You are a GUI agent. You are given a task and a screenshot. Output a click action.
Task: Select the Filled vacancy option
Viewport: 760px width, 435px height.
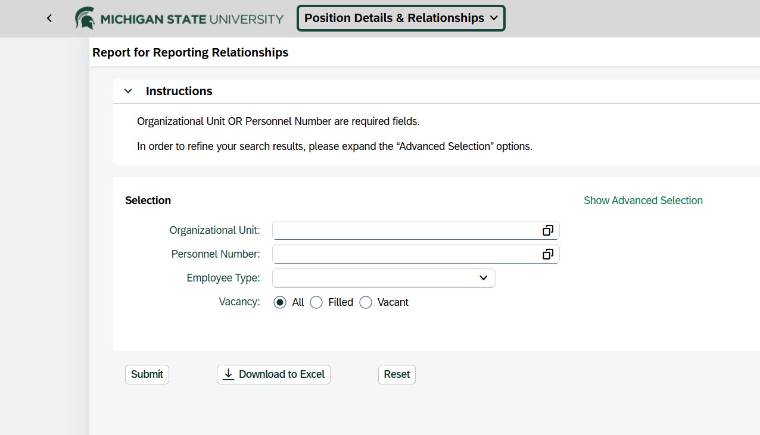pyautogui.click(x=317, y=302)
